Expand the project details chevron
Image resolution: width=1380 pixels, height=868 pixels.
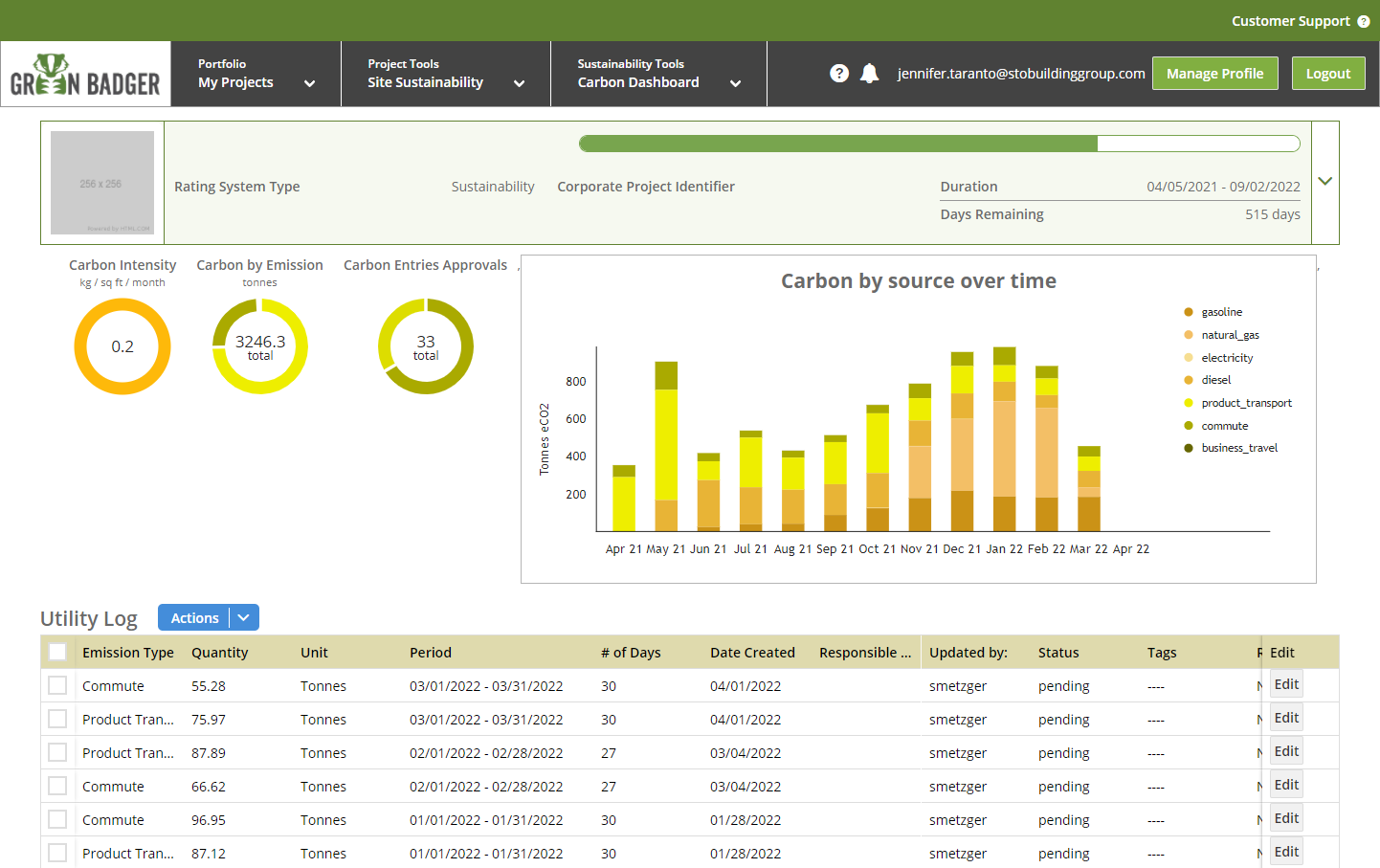click(1325, 181)
